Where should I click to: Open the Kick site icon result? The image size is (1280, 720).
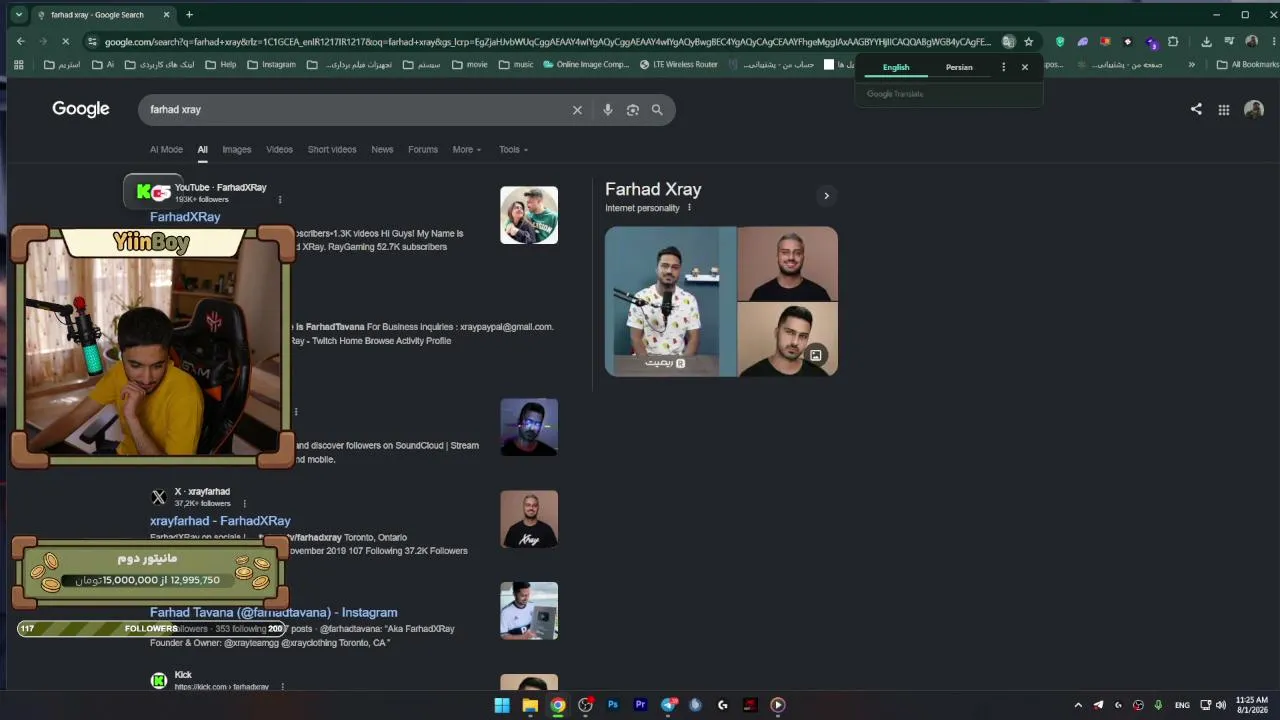[158, 681]
